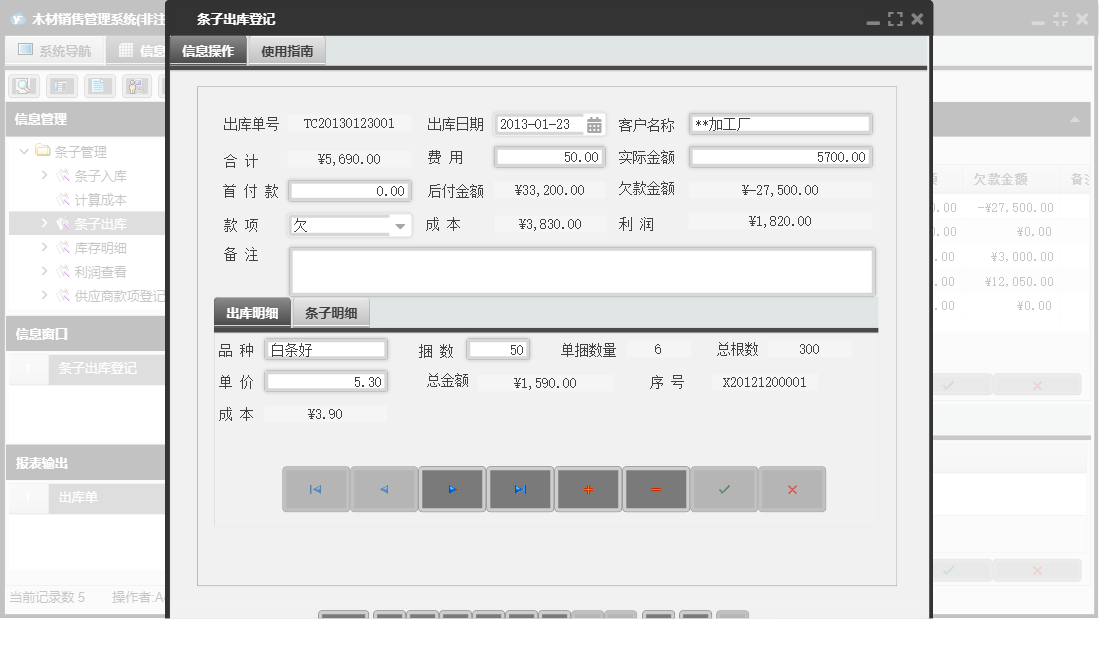Viewport: 1099px width, 655px height.
Task: Add a new record with the plus icon
Action: coord(588,489)
